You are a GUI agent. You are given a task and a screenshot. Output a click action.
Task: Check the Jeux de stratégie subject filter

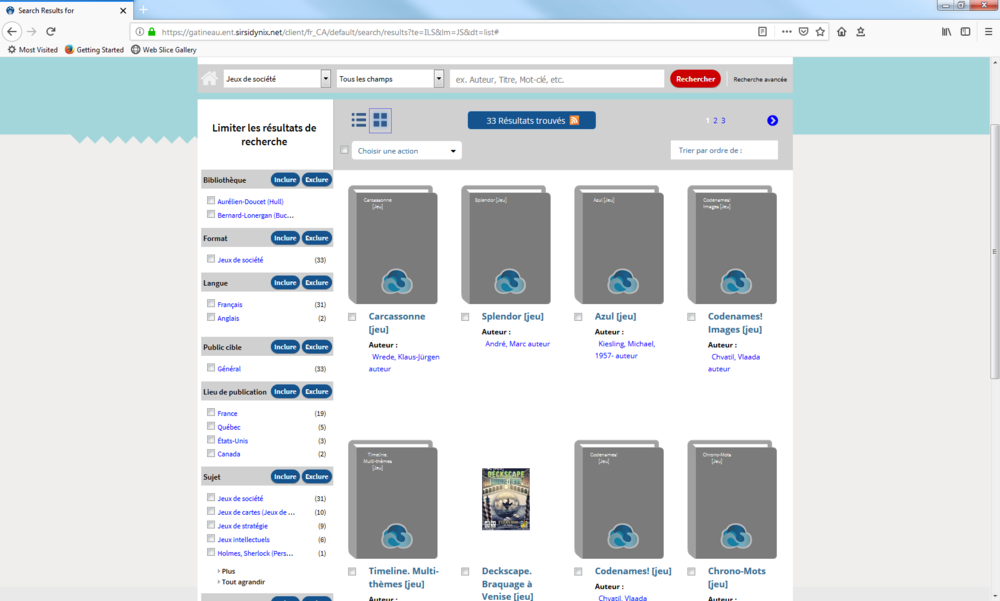[x=210, y=525]
